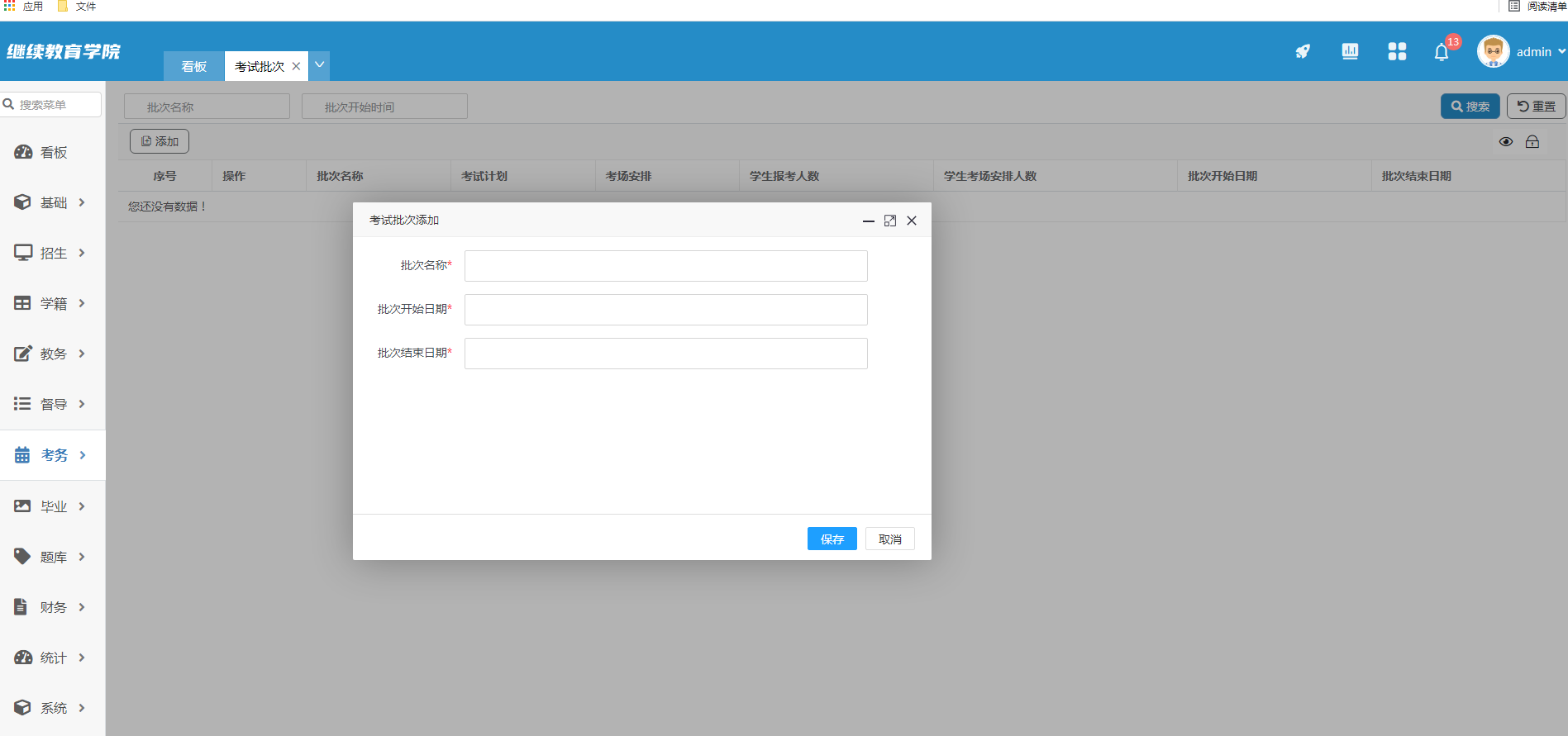The image size is (1568, 736).
Task: Open the notification bell with 13 badge
Action: (1442, 53)
